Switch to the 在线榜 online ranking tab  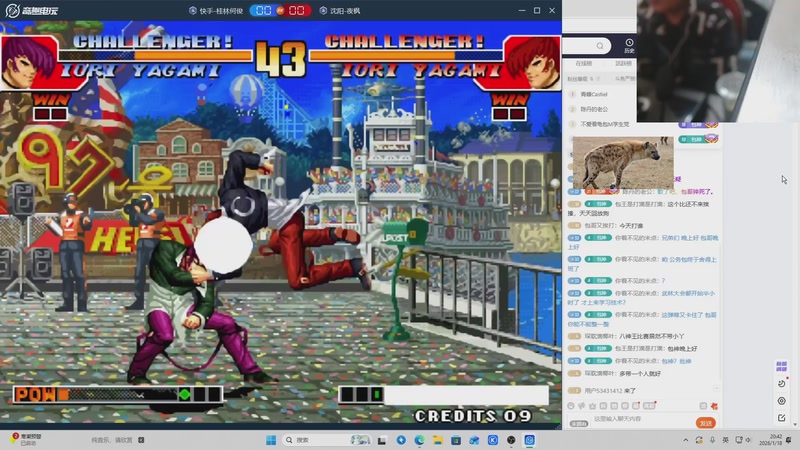click(584, 63)
